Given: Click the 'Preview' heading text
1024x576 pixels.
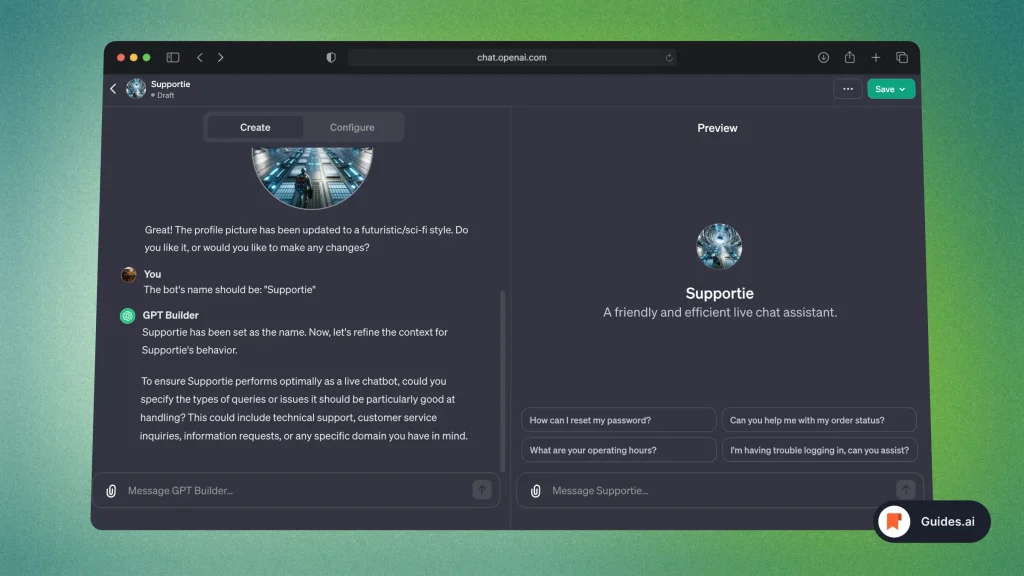Looking at the screenshot, I should [717, 128].
